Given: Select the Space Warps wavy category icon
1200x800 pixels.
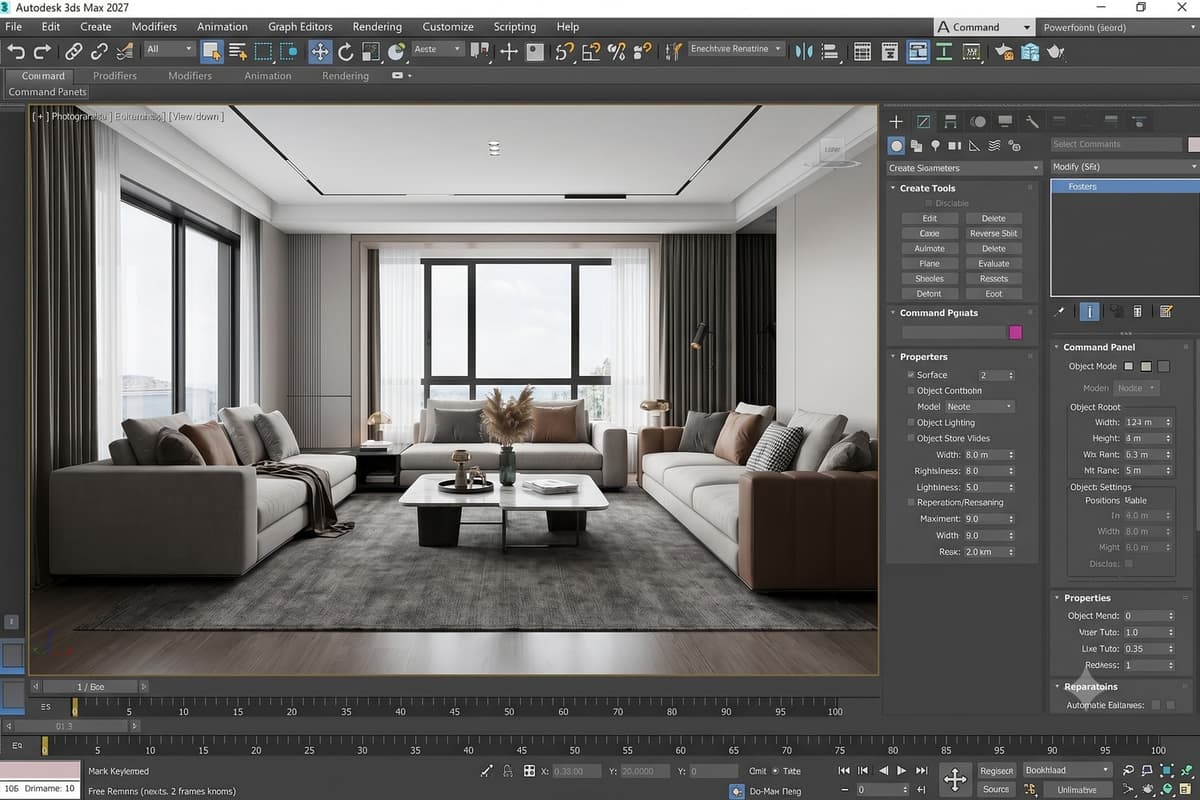Looking at the screenshot, I should tap(994, 146).
